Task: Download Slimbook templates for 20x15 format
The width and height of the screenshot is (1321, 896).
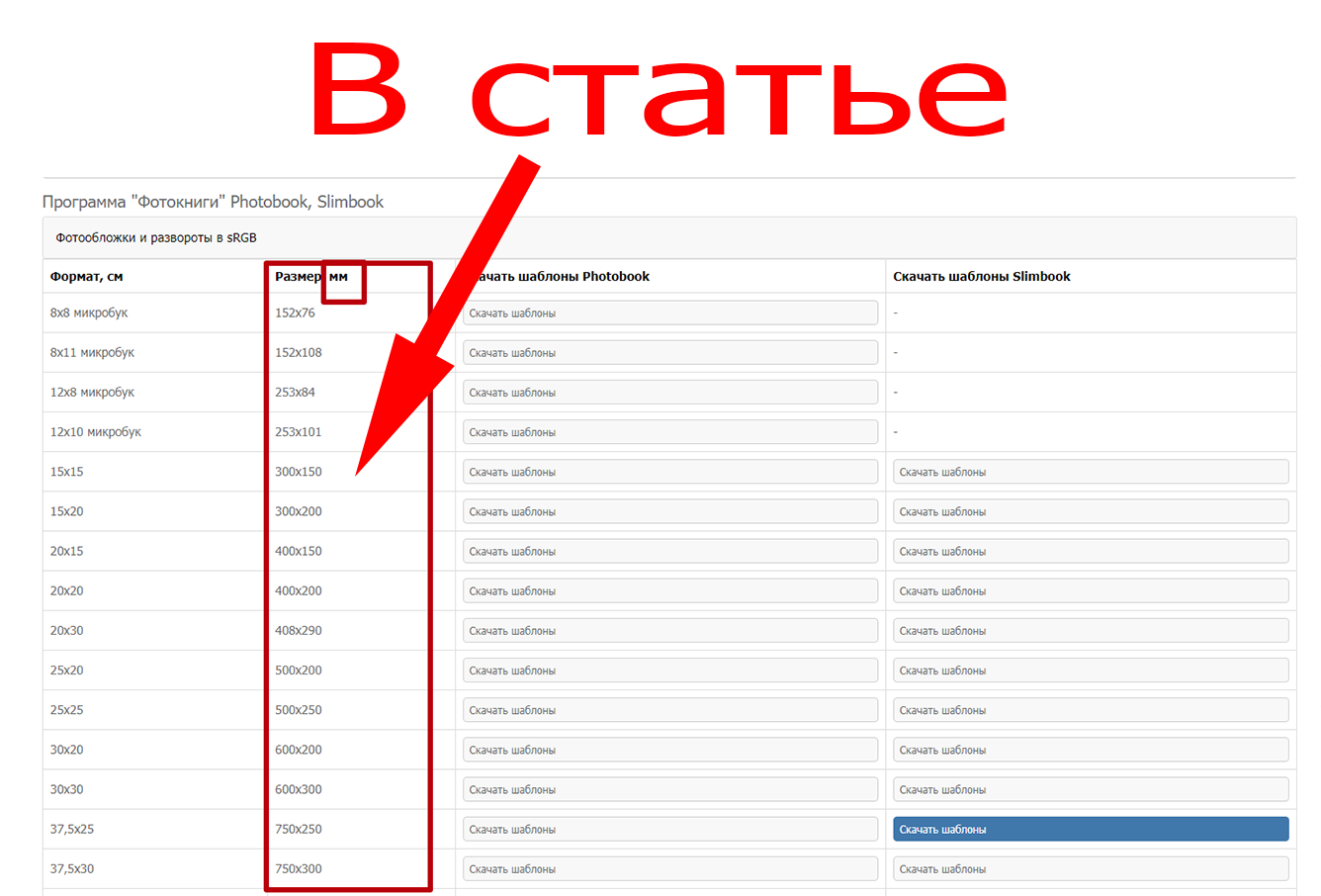Action: pos(1090,551)
